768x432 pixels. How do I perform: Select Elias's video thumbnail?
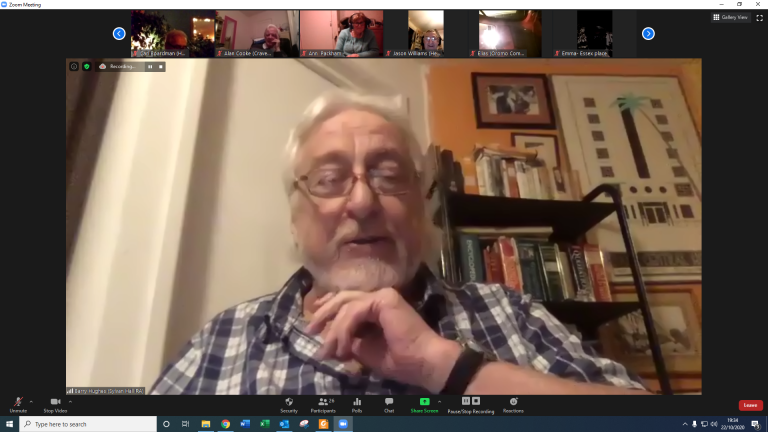point(510,33)
